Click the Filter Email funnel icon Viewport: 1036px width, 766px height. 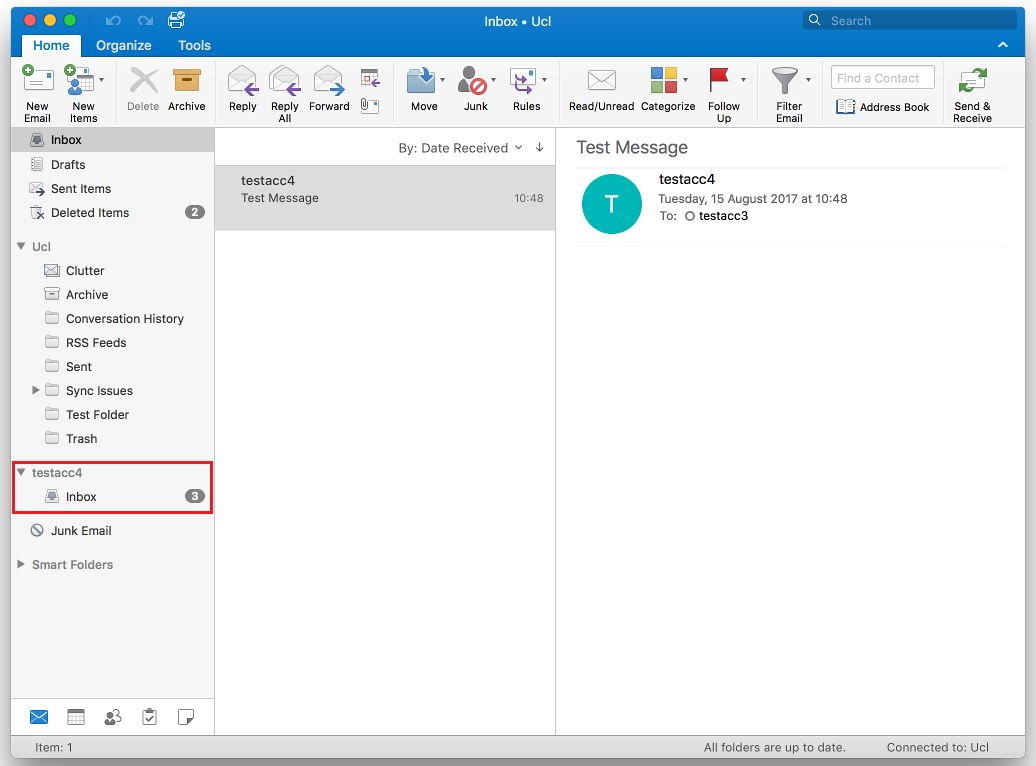click(785, 81)
